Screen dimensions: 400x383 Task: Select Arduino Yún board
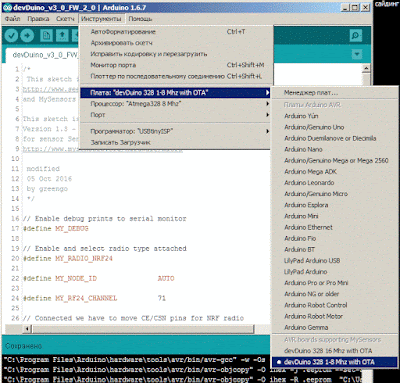tap(335, 116)
